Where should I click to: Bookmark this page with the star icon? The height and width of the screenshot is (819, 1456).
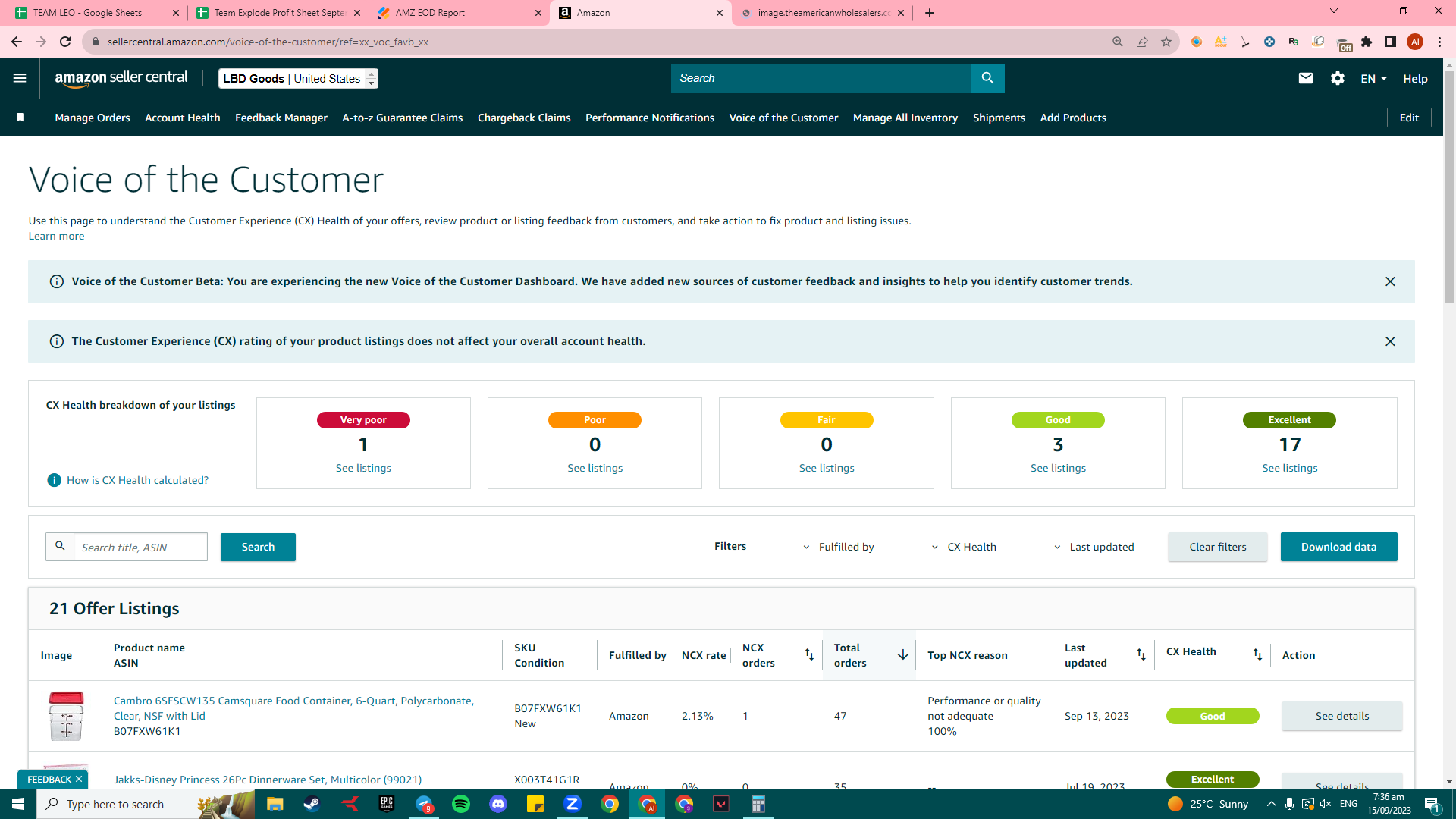[1166, 42]
